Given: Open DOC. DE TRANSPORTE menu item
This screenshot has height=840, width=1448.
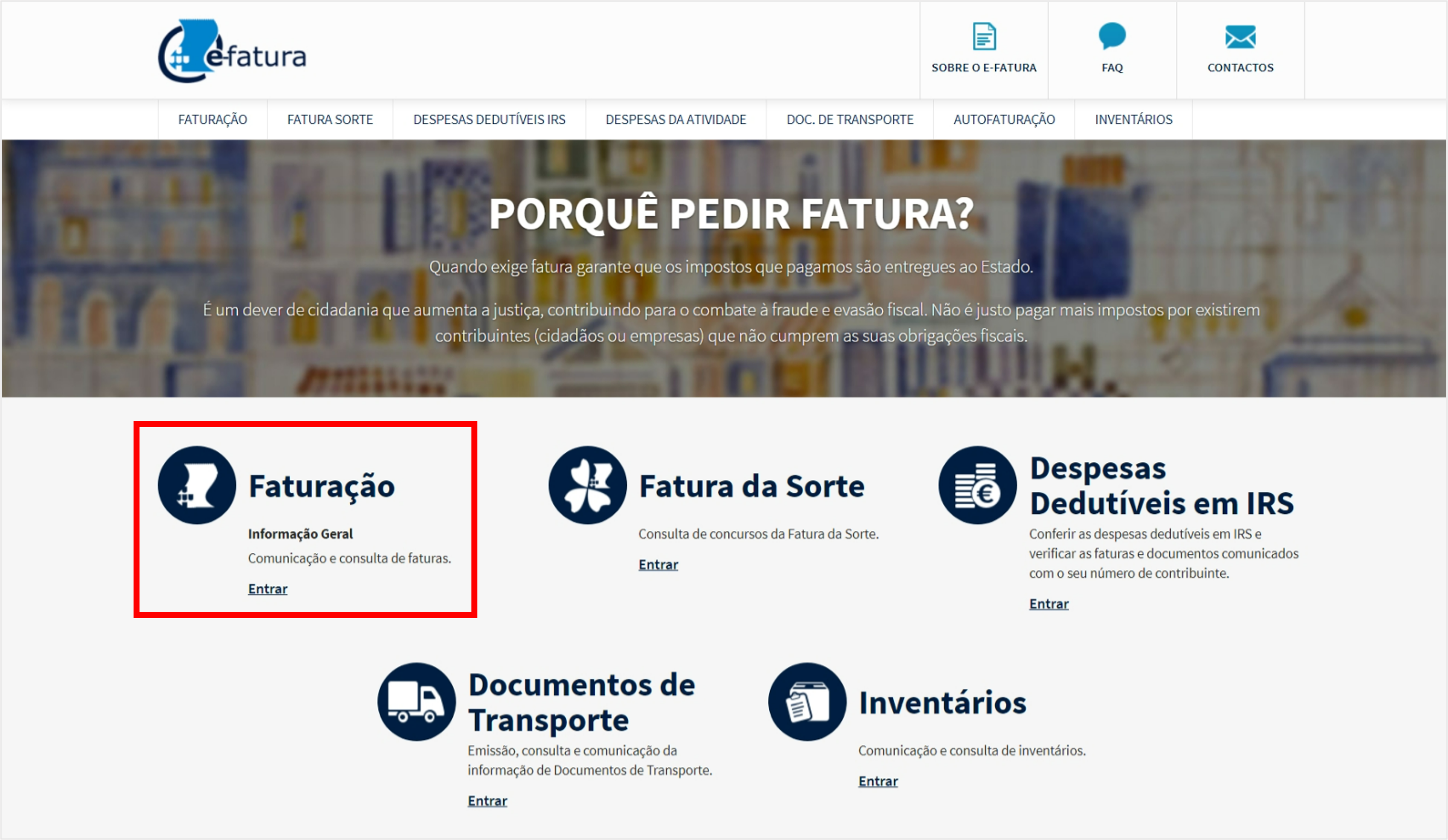Looking at the screenshot, I should [x=850, y=119].
